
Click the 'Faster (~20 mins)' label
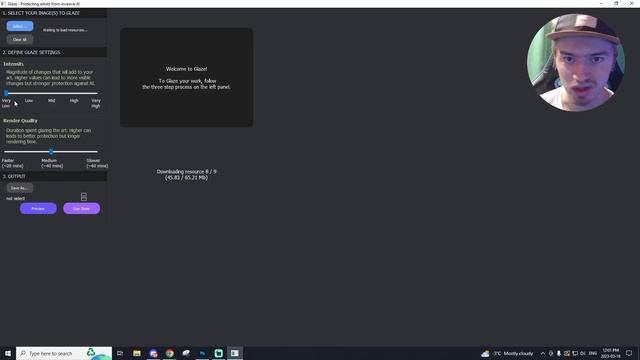12,163
